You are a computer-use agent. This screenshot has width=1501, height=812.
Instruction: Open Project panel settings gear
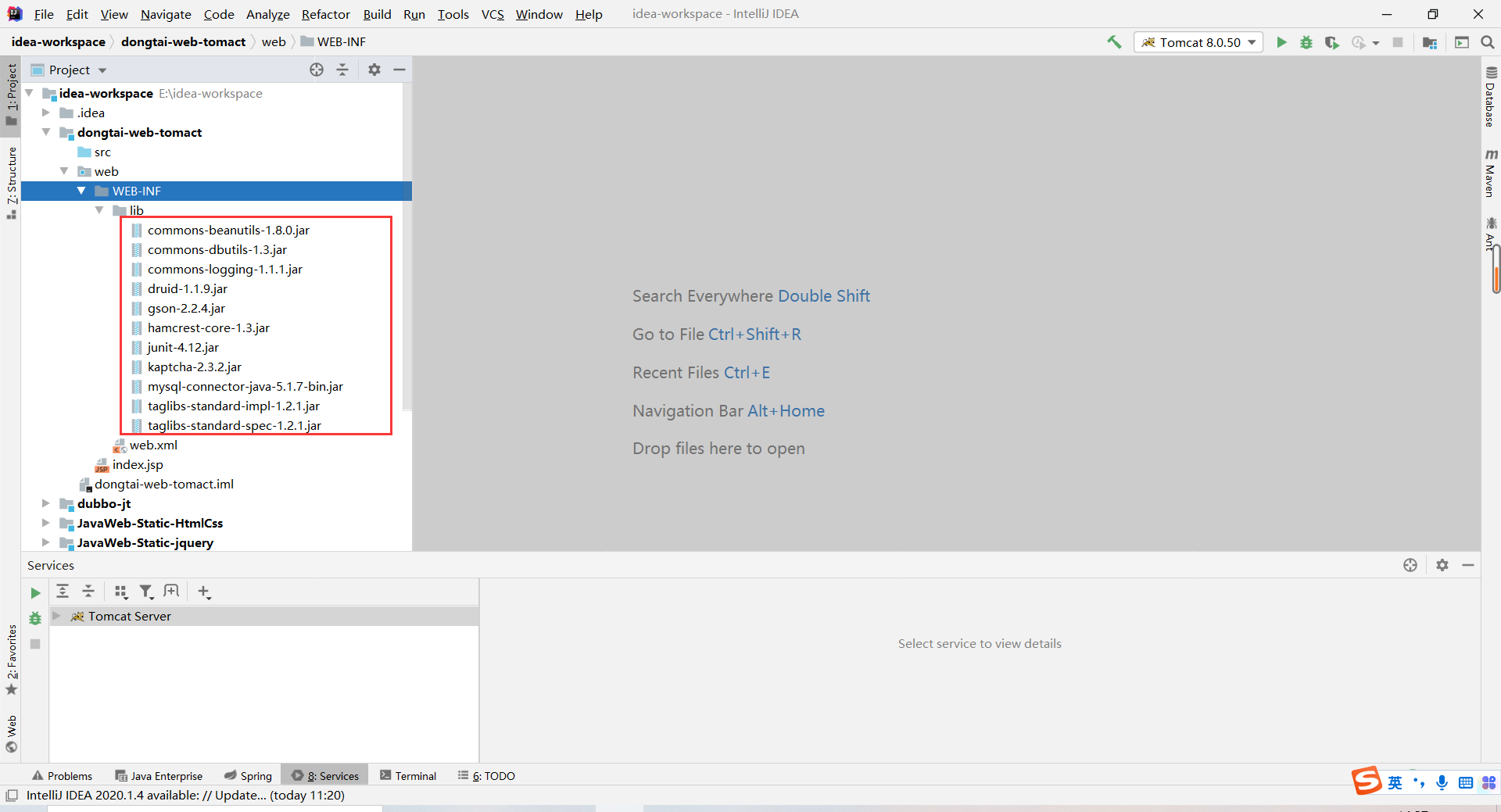point(374,70)
